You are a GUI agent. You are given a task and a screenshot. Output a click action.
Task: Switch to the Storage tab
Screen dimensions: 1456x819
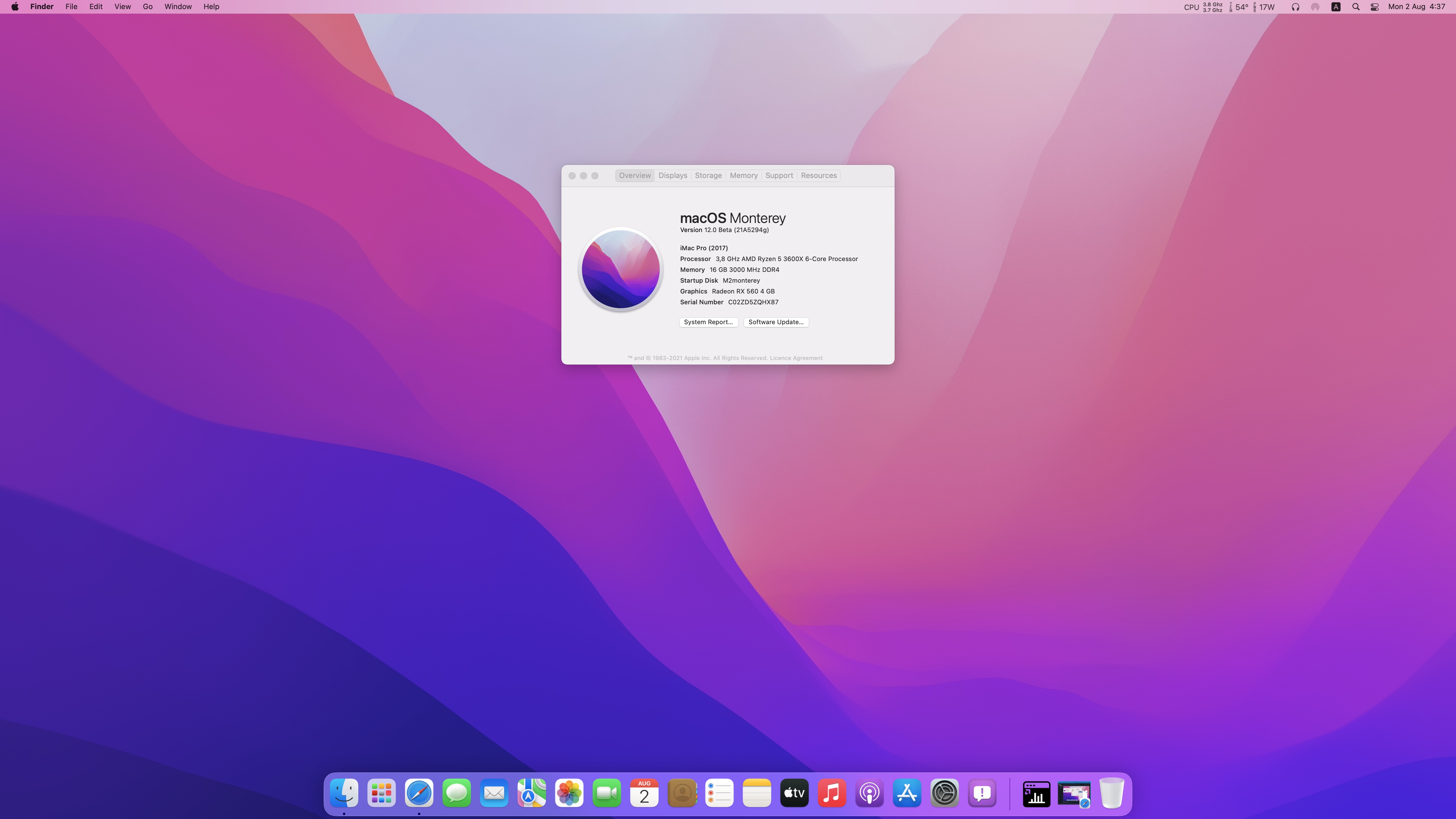tap(708, 175)
